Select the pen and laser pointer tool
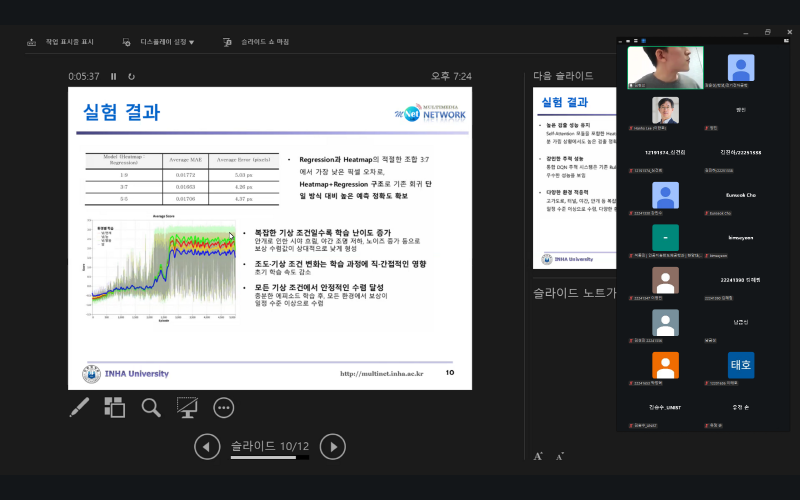Image resolution: width=800 pixels, height=500 pixels. 79,407
